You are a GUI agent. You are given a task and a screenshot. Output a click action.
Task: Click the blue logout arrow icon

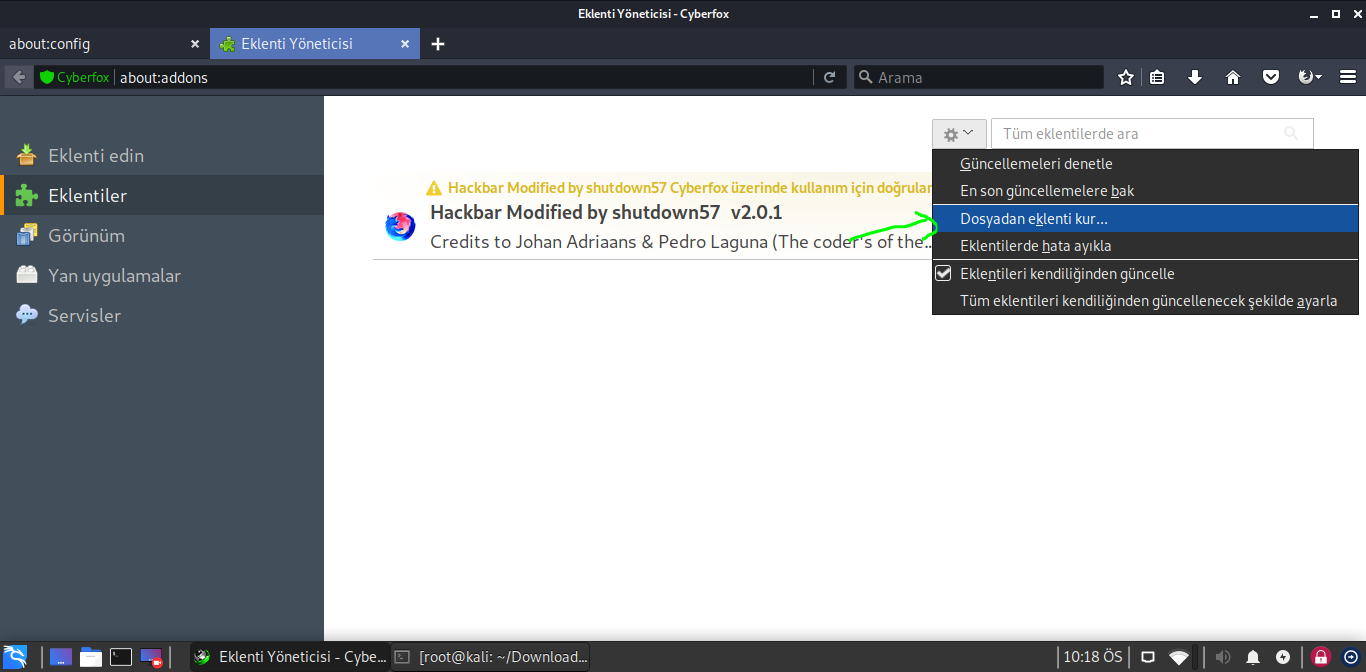pos(1350,657)
